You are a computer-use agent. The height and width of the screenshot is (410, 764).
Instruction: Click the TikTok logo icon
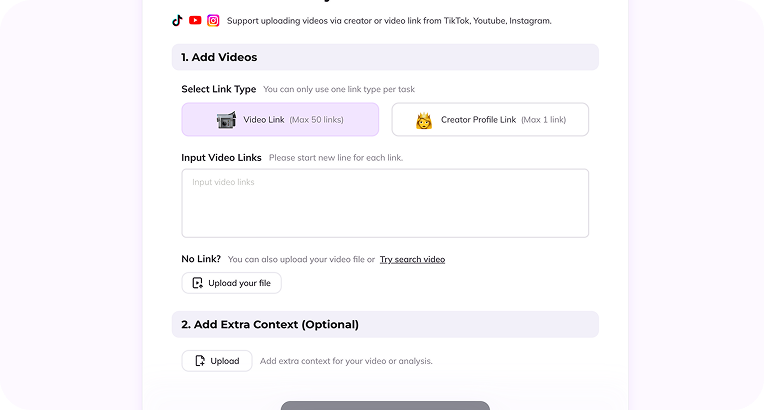(178, 20)
